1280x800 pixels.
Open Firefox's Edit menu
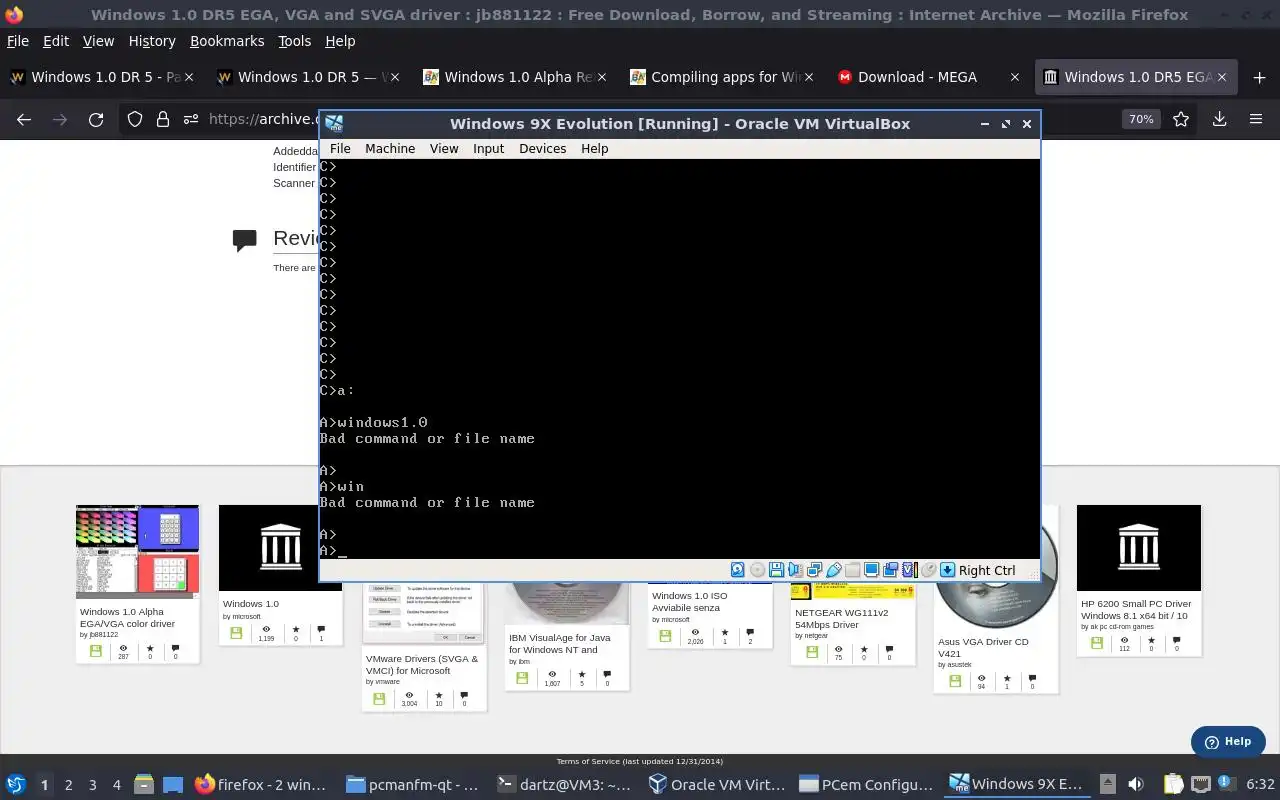pyautogui.click(x=56, y=41)
